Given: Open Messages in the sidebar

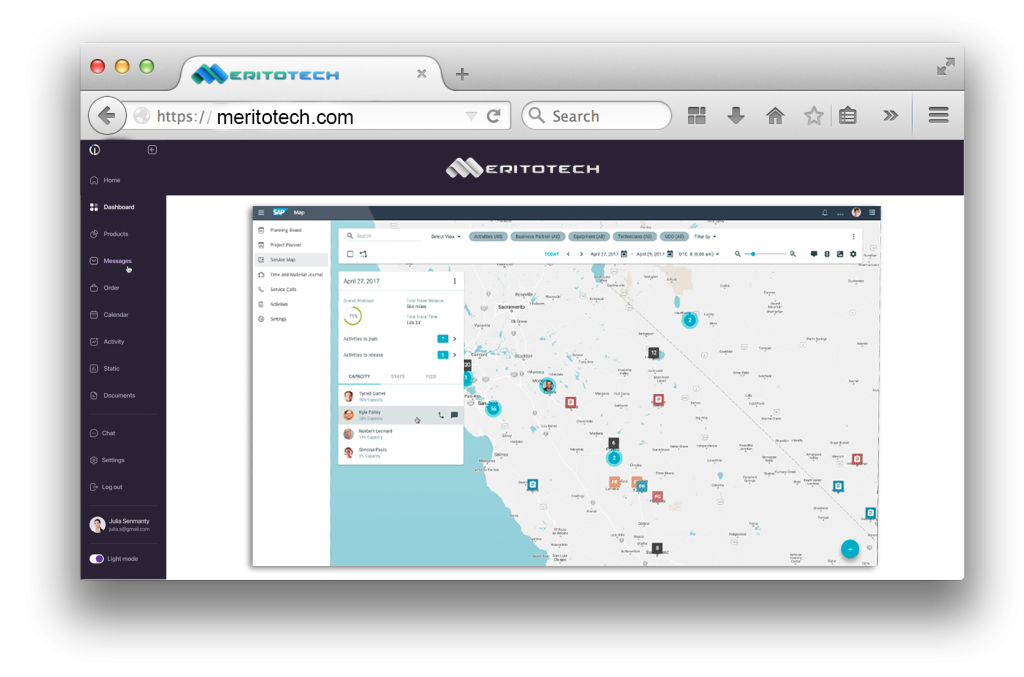Looking at the screenshot, I should (110, 260).
